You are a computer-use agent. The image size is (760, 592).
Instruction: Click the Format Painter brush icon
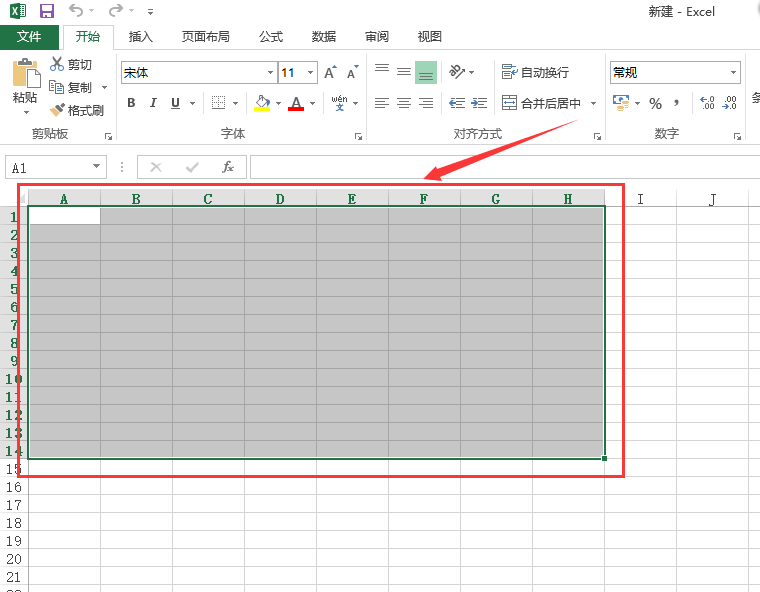(58, 110)
